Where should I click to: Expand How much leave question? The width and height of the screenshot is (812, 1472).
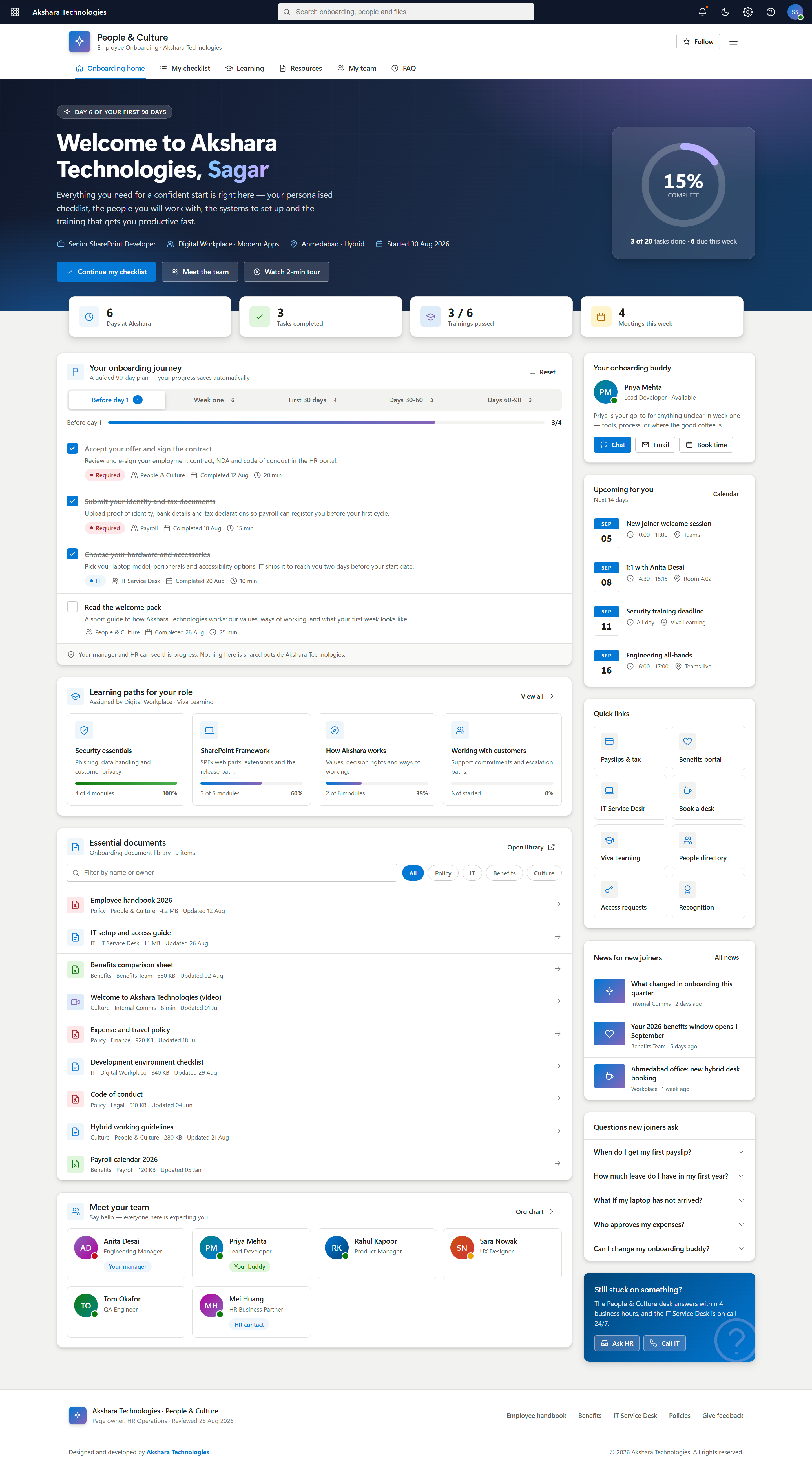669,1176
